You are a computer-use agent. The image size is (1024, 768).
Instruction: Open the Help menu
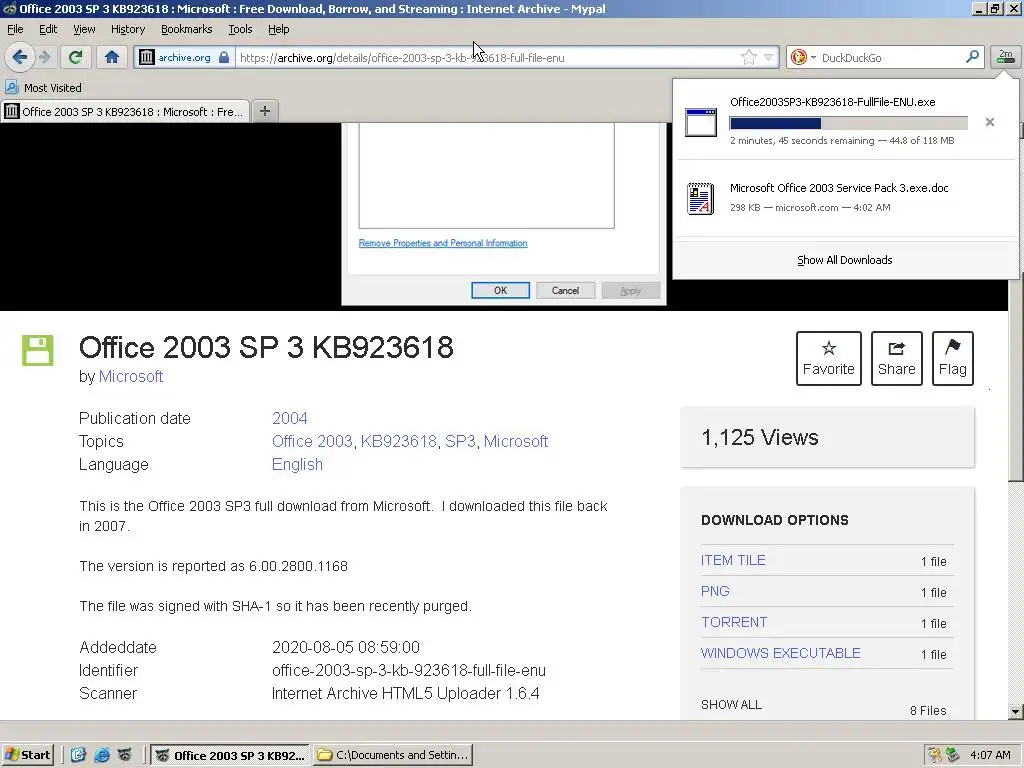click(278, 29)
